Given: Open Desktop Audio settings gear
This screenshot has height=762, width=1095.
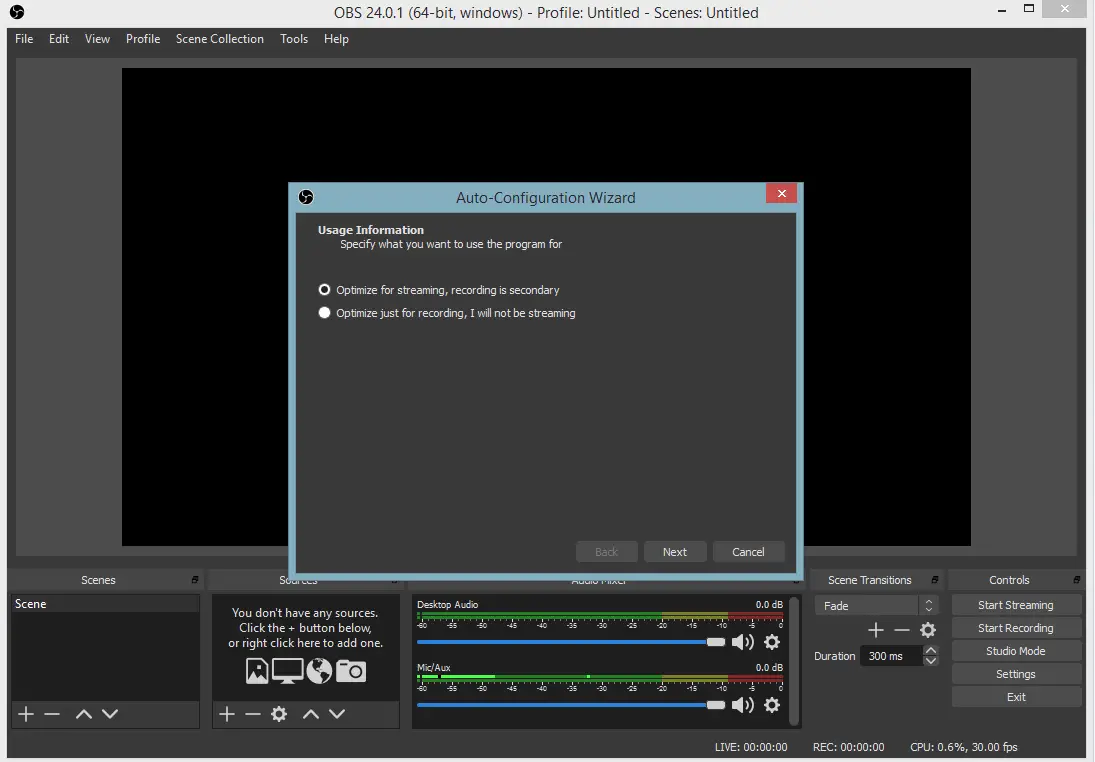Looking at the screenshot, I should click(772, 642).
